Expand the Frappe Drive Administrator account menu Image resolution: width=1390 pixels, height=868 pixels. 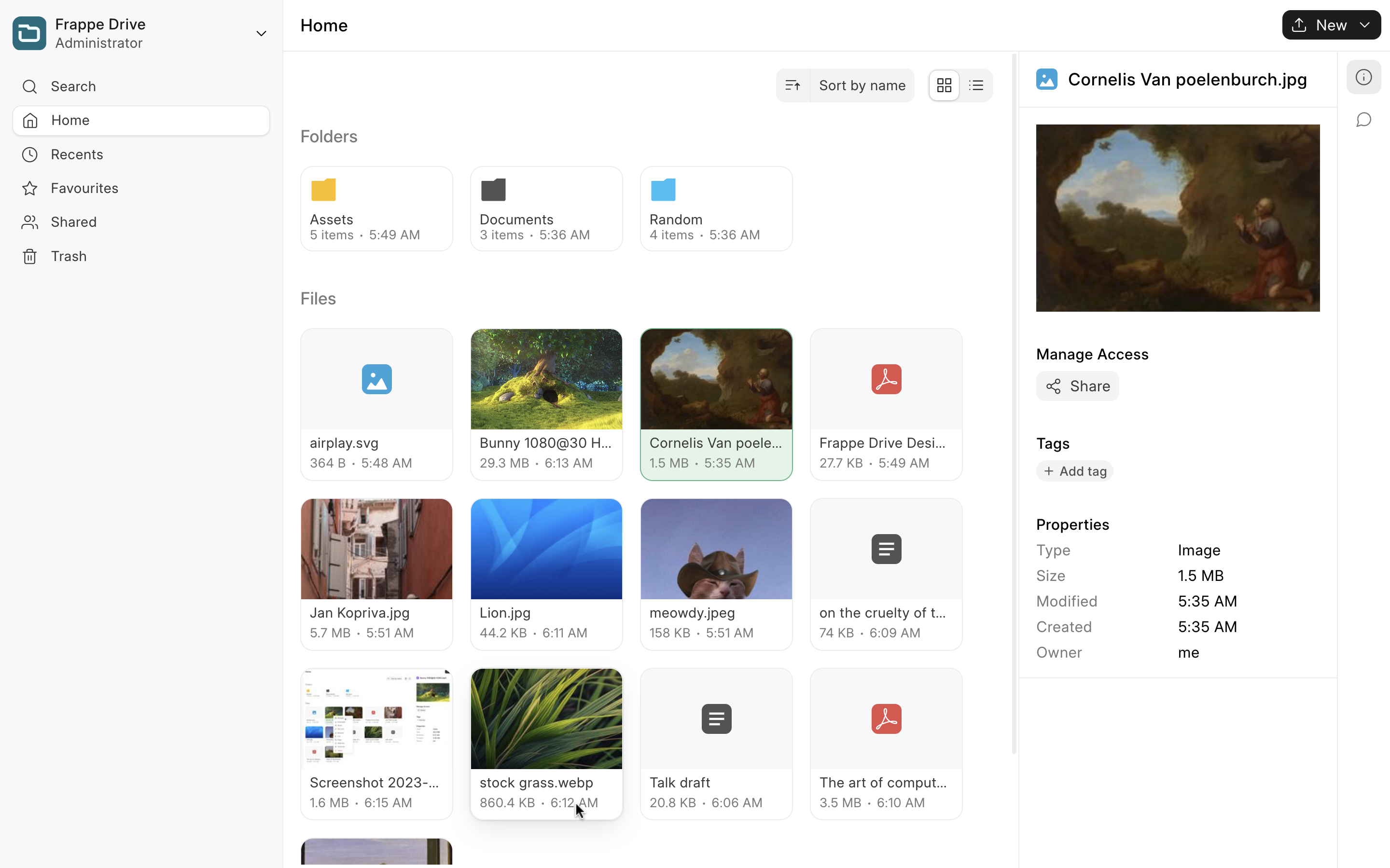[x=261, y=33]
